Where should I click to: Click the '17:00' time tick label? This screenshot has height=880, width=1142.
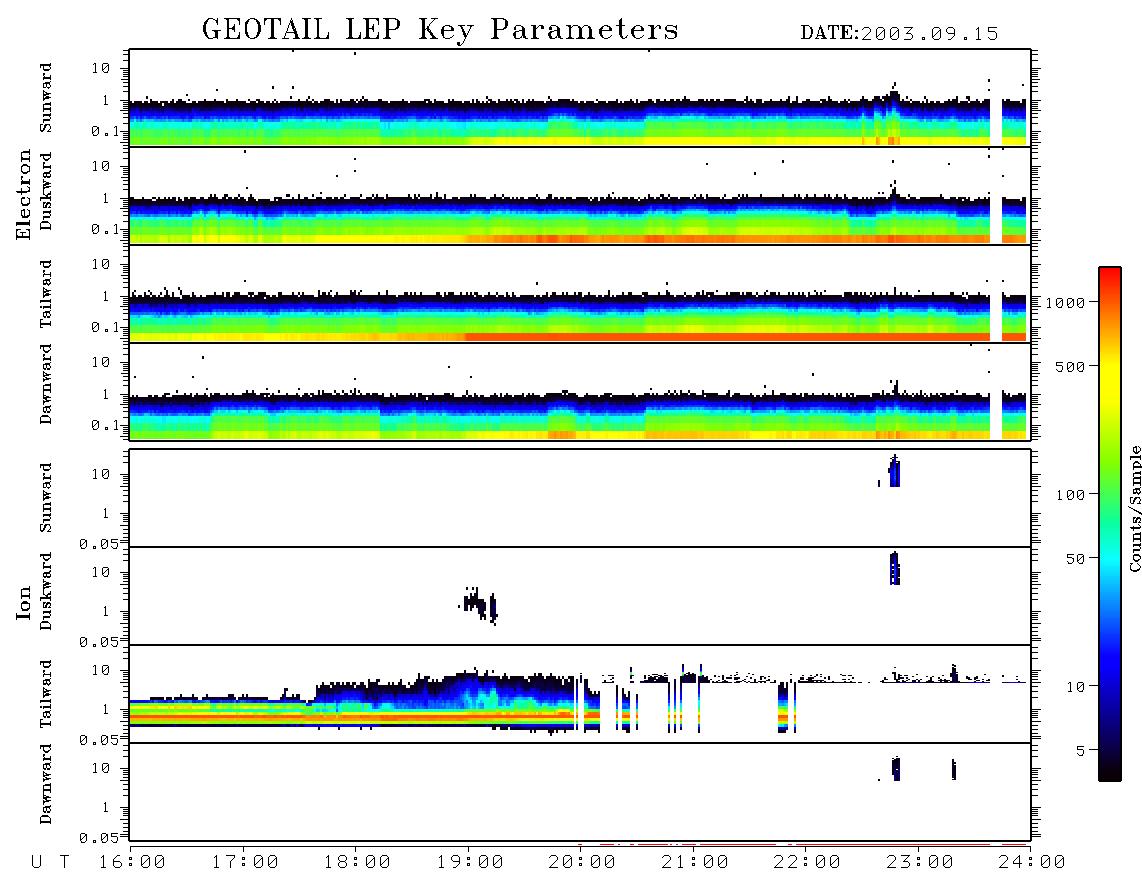pyautogui.click(x=245, y=863)
